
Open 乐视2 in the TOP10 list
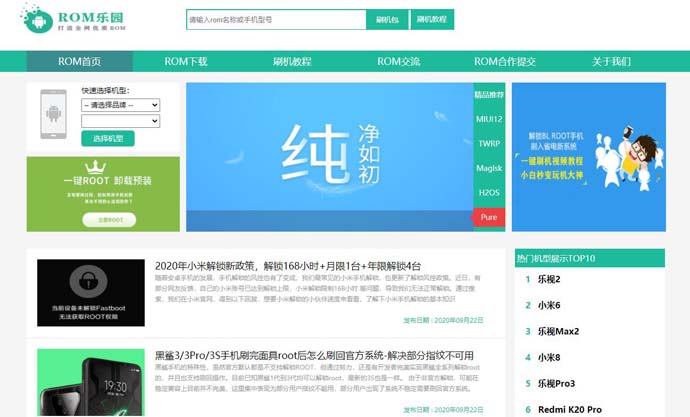pyautogui.click(x=549, y=279)
